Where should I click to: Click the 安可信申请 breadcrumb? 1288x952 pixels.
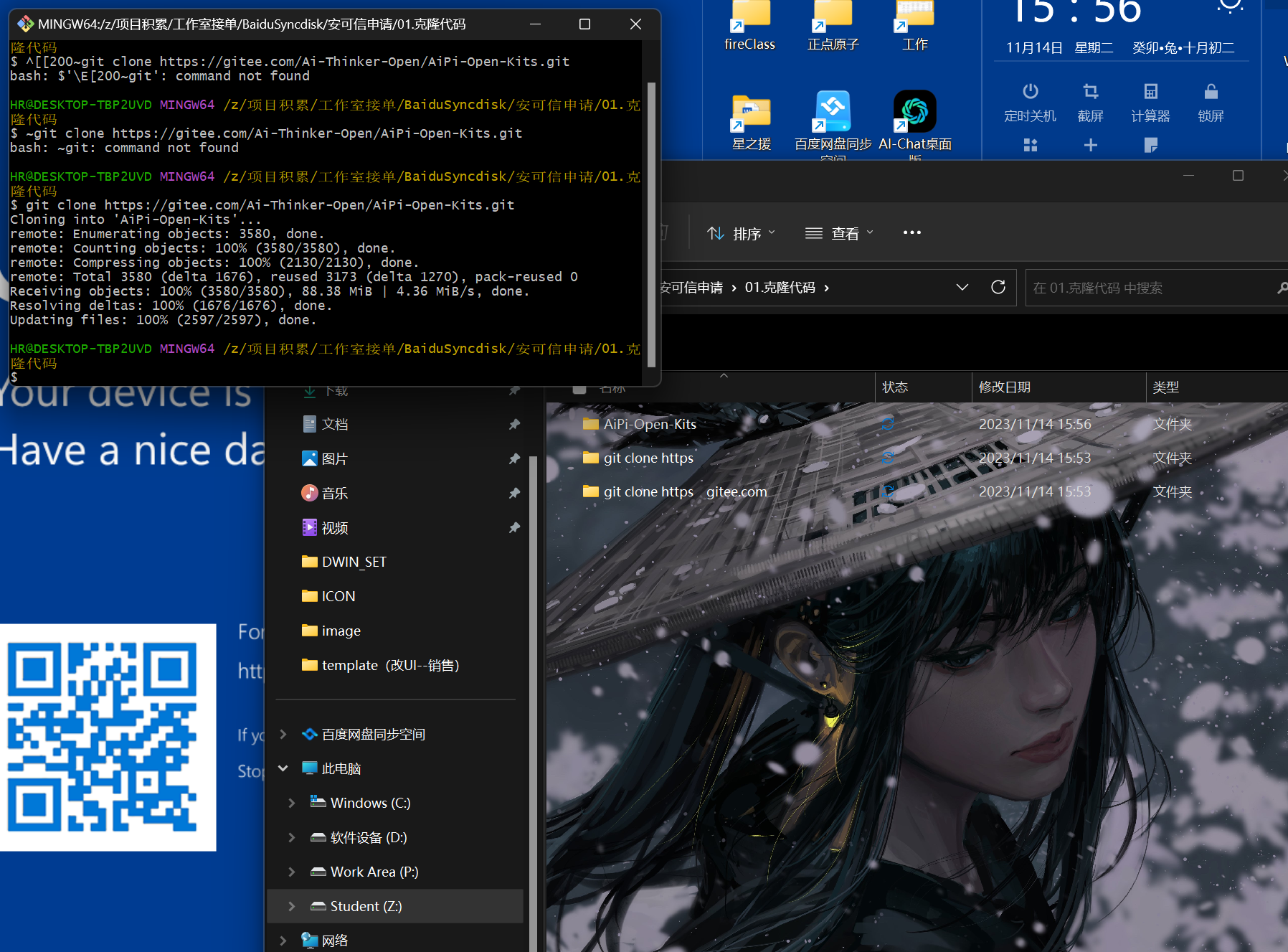(691, 288)
